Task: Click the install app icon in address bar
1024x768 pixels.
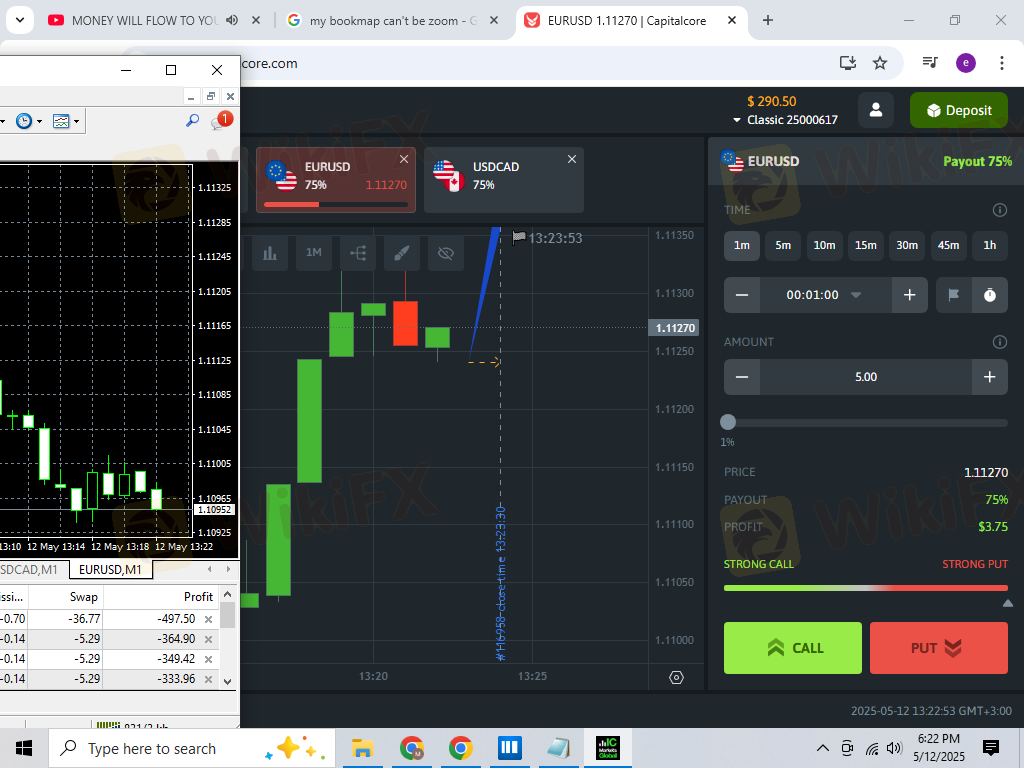Action: pyautogui.click(x=848, y=63)
